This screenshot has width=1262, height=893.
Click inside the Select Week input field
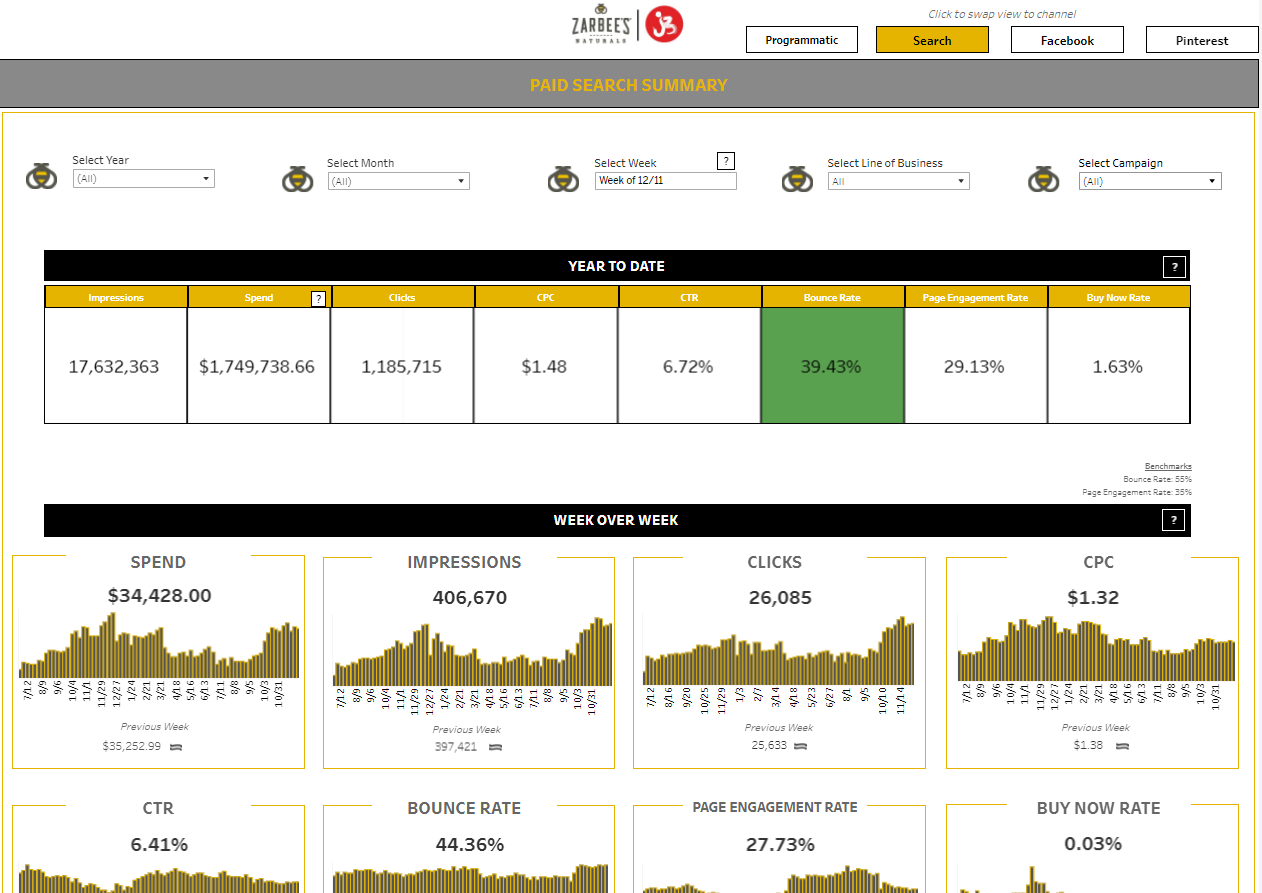665,181
